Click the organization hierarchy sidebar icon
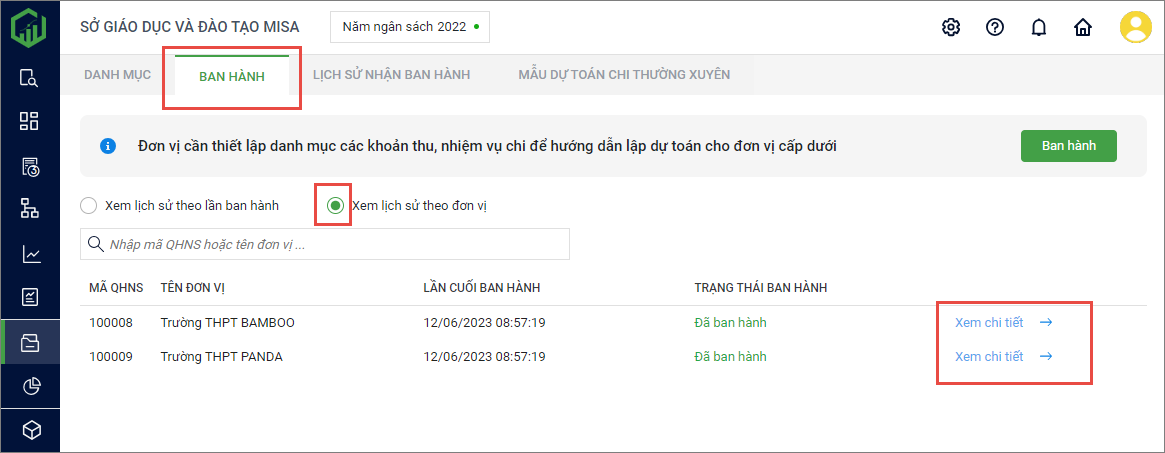The width and height of the screenshot is (1165, 453). [x=30, y=208]
